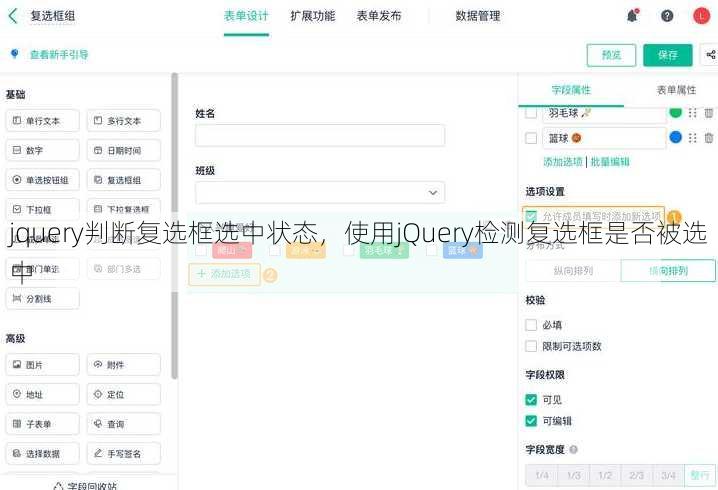Edit the 篮球 option name field
The image size is (718, 490).
coord(604,138)
